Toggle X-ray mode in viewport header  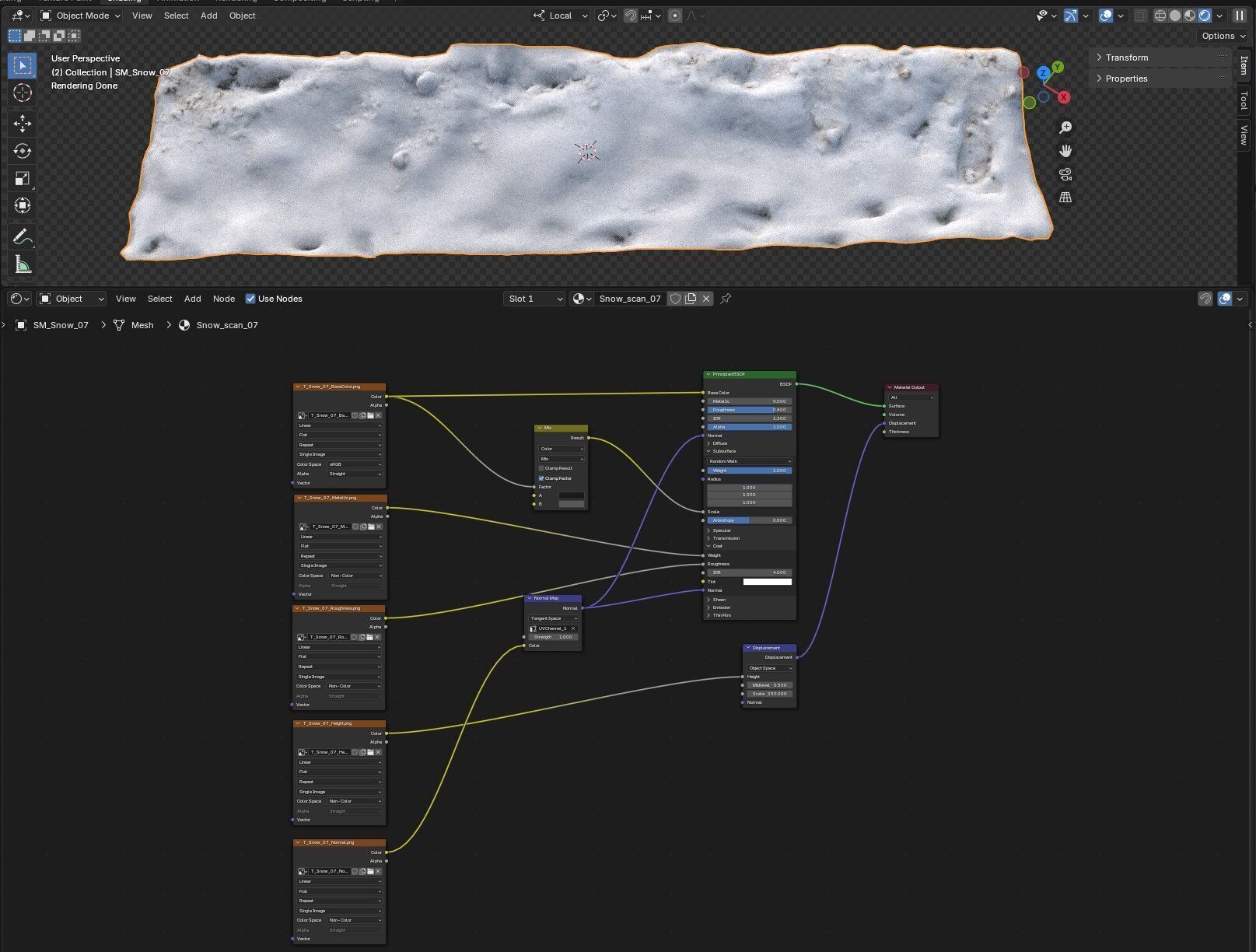click(1140, 16)
